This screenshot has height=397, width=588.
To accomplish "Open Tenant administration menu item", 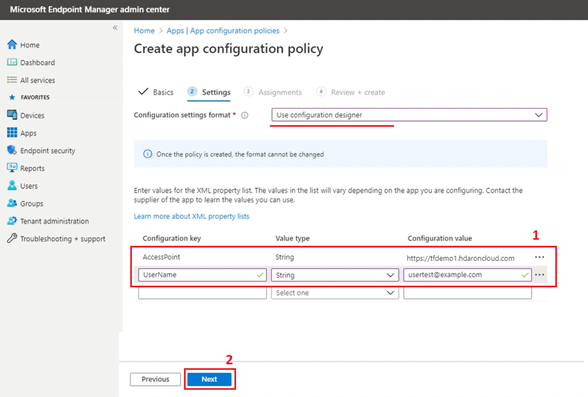I will pyautogui.click(x=54, y=221).
